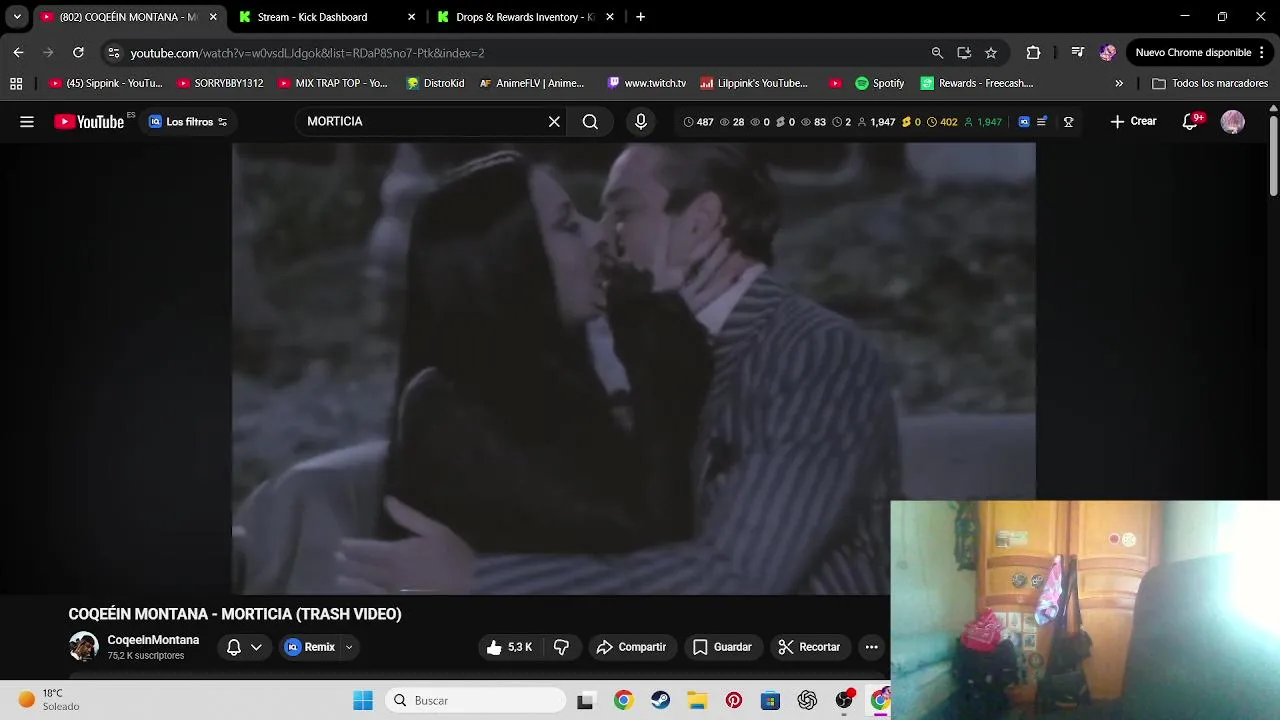
Task: Open Pinterest from the taskbar
Action: (734, 701)
